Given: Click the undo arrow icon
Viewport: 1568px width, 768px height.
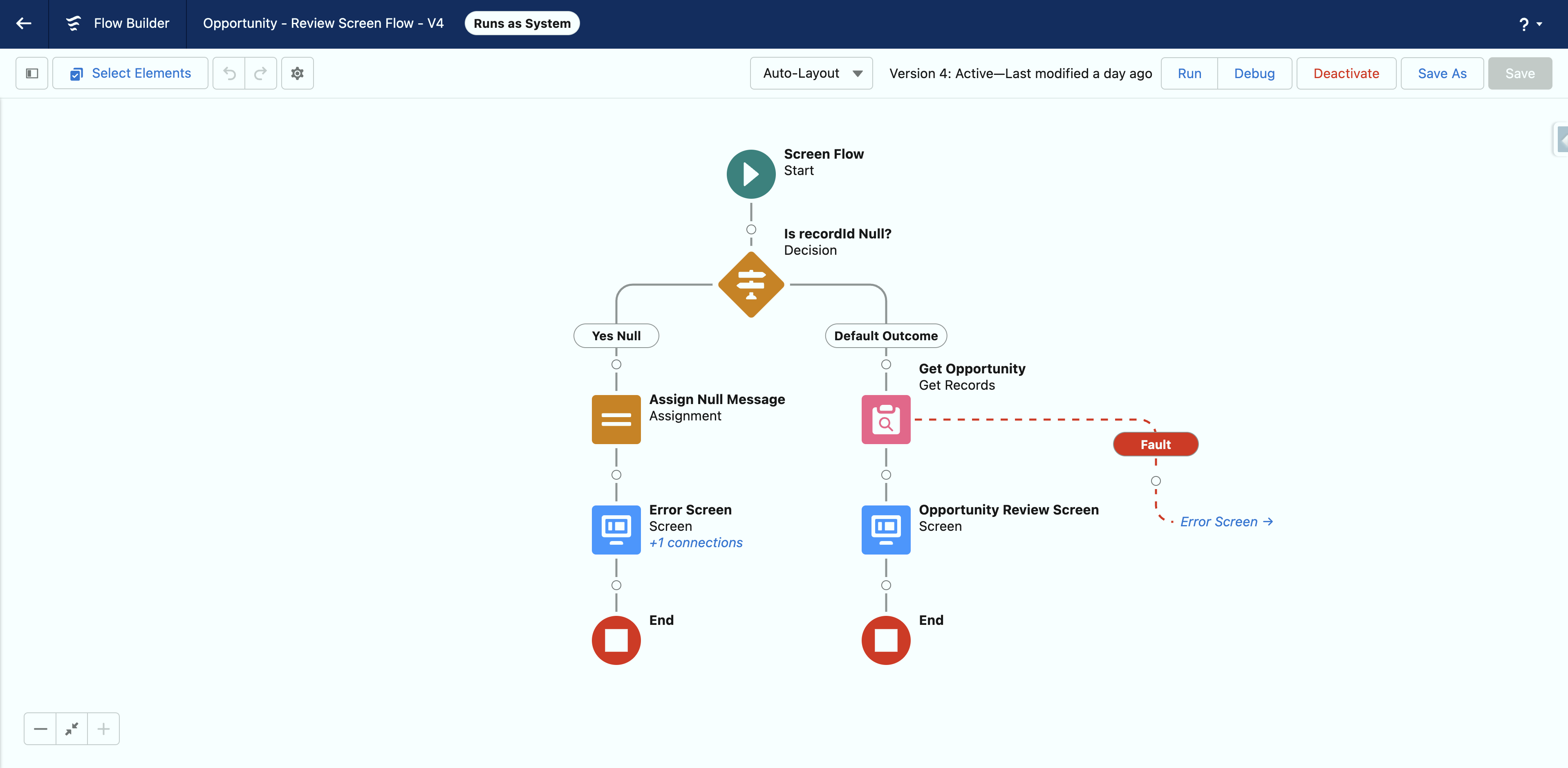Looking at the screenshot, I should pyautogui.click(x=229, y=73).
